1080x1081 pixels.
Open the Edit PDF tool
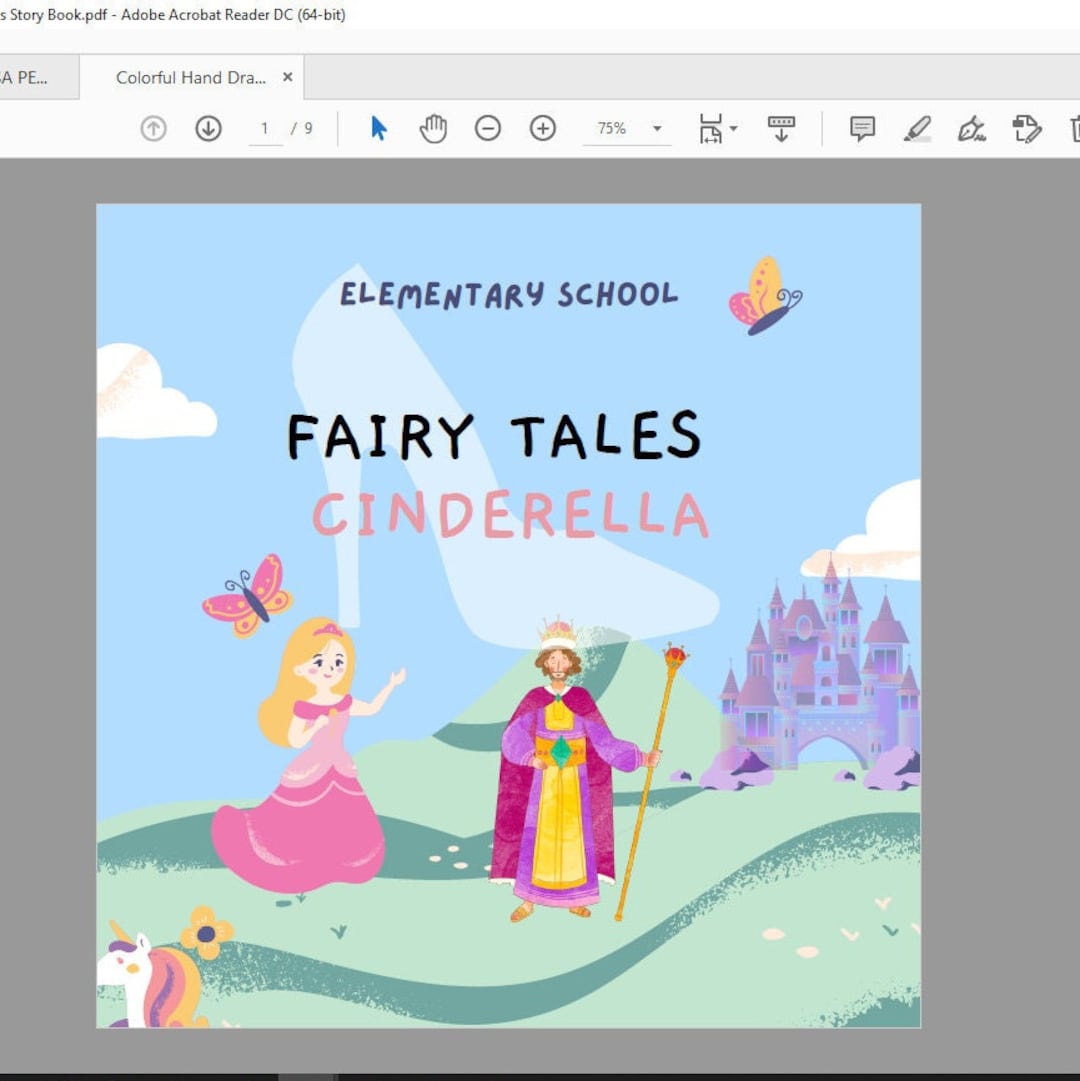pyautogui.click(x=1027, y=128)
